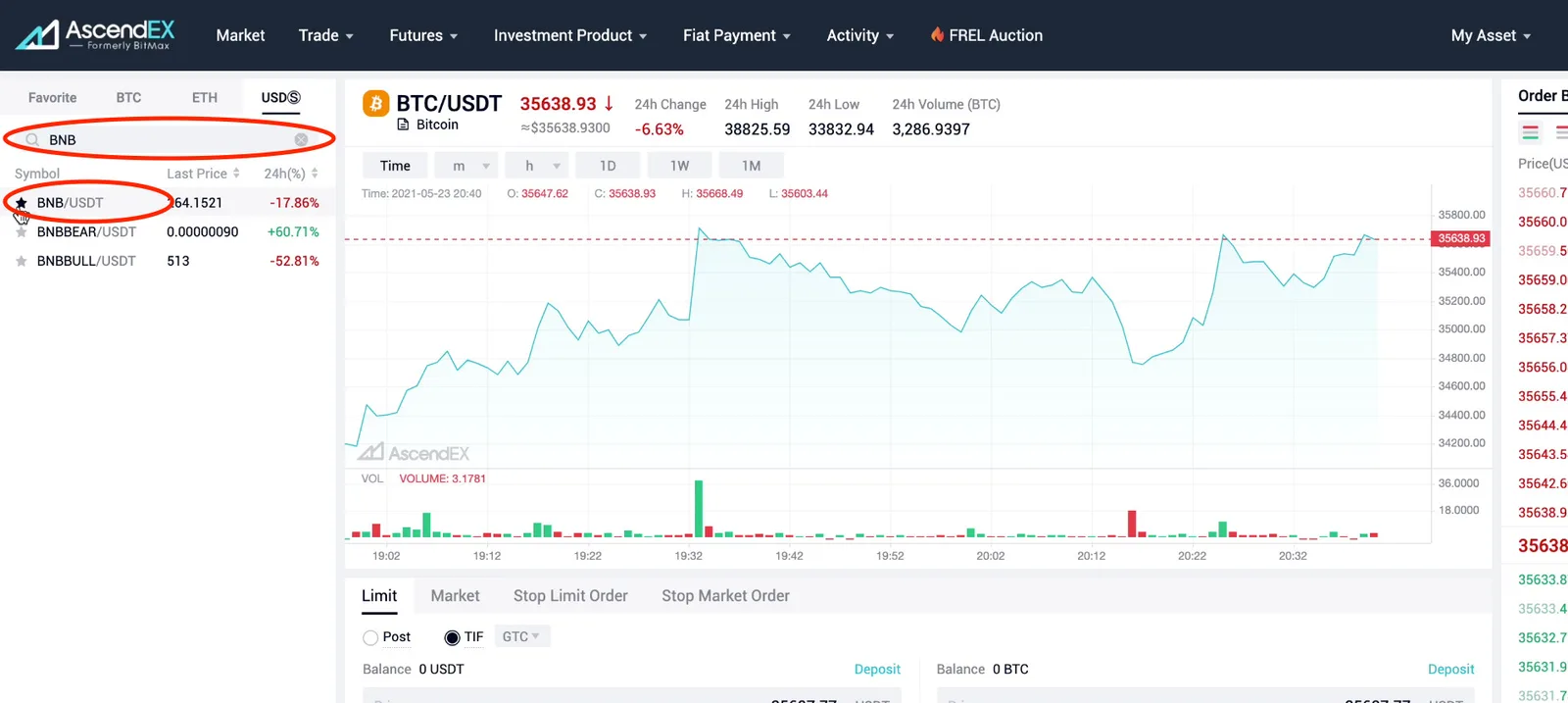Select the BNBBULL/USDT pair row
1568x703 pixels.
[x=167, y=262]
